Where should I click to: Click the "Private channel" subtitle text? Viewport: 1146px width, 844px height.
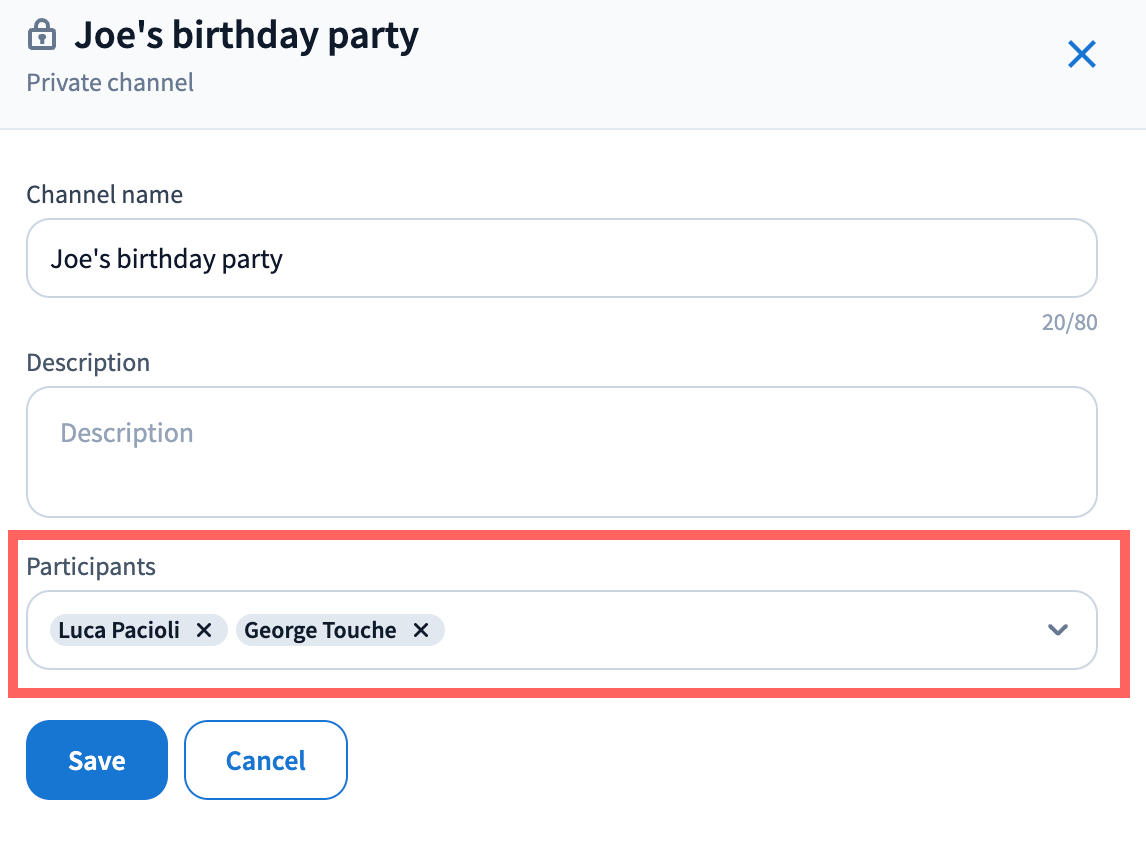click(110, 82)
